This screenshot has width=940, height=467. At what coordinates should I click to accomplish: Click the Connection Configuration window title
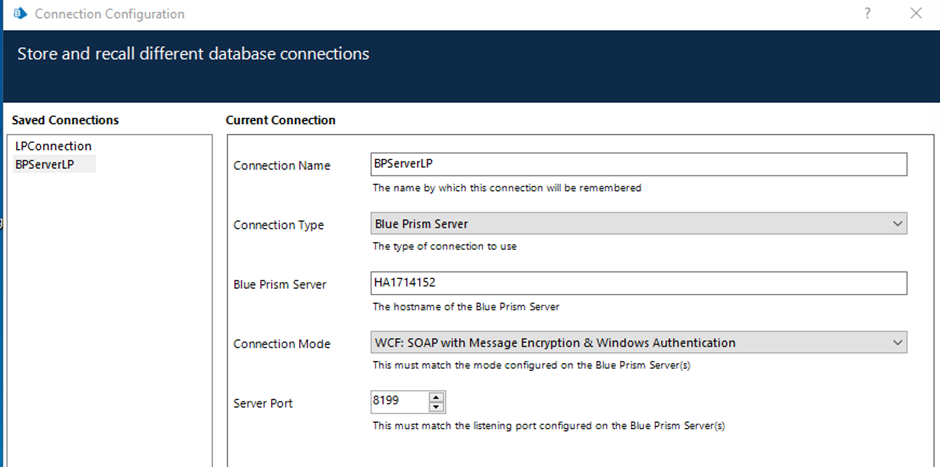110,14
